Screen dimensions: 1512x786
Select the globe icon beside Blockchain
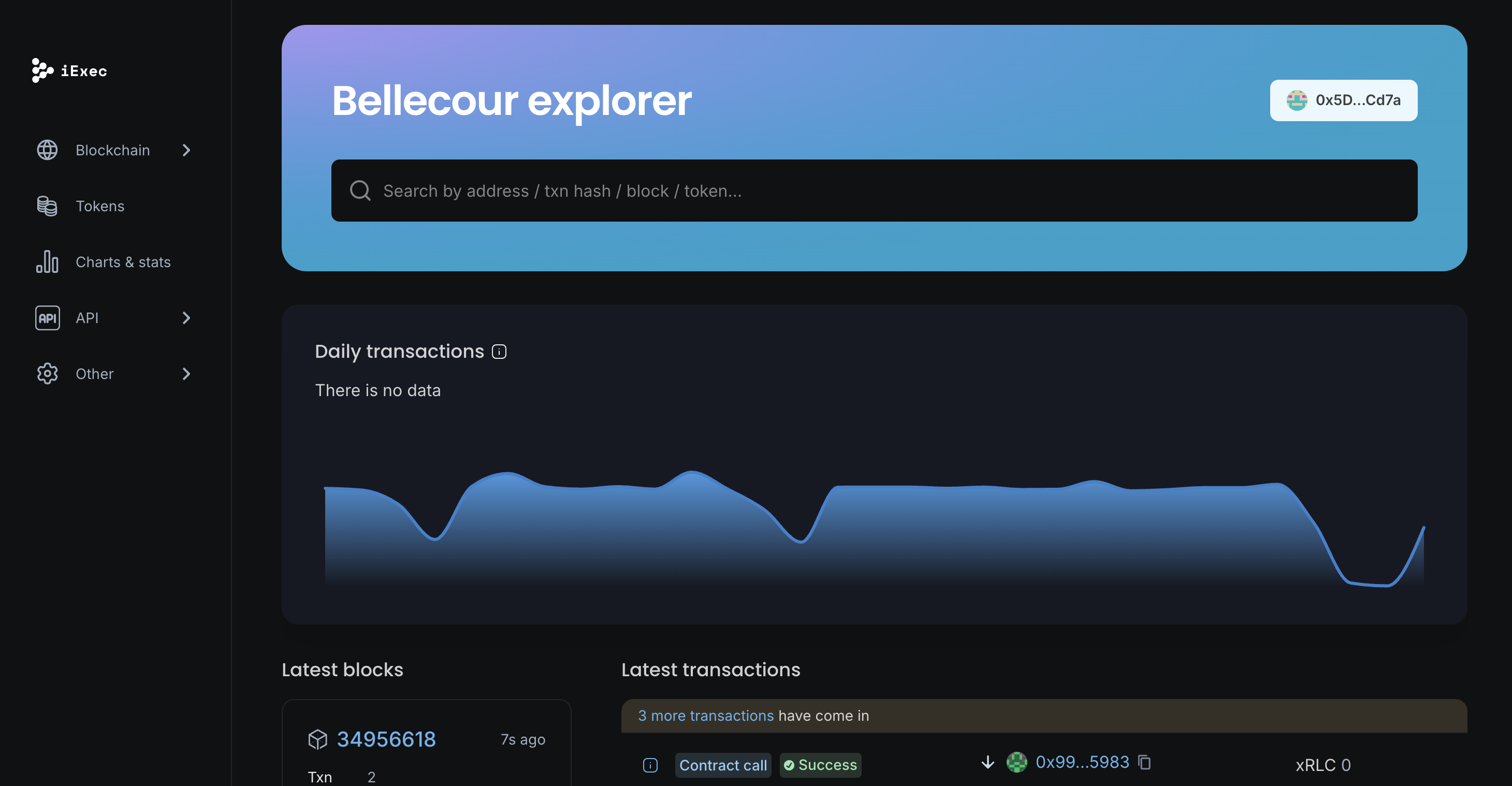[x=47, y=150]
